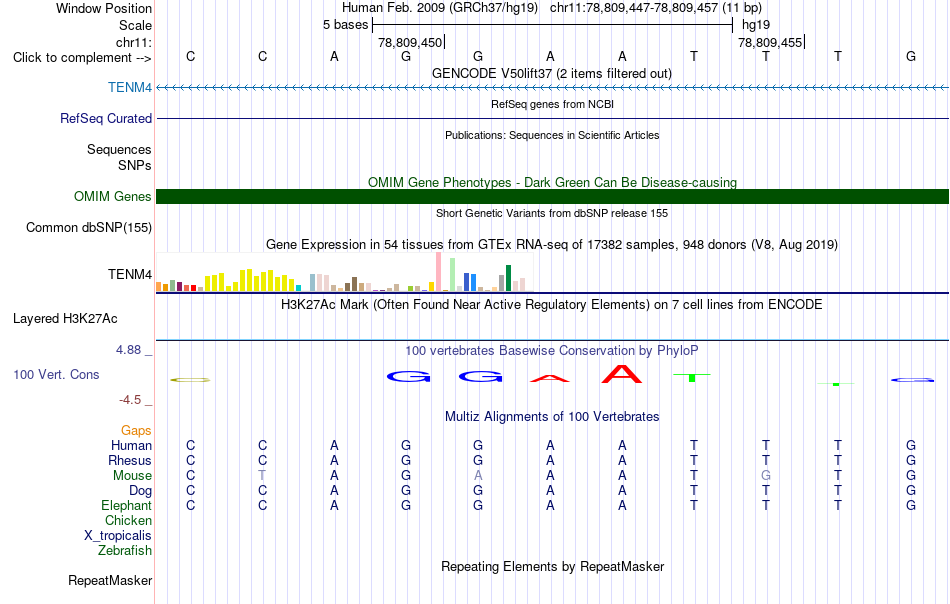This screenshot has height=604, width=950.
Task: Click Mouse species label in Multiz alignment
Action: point(132,476)
